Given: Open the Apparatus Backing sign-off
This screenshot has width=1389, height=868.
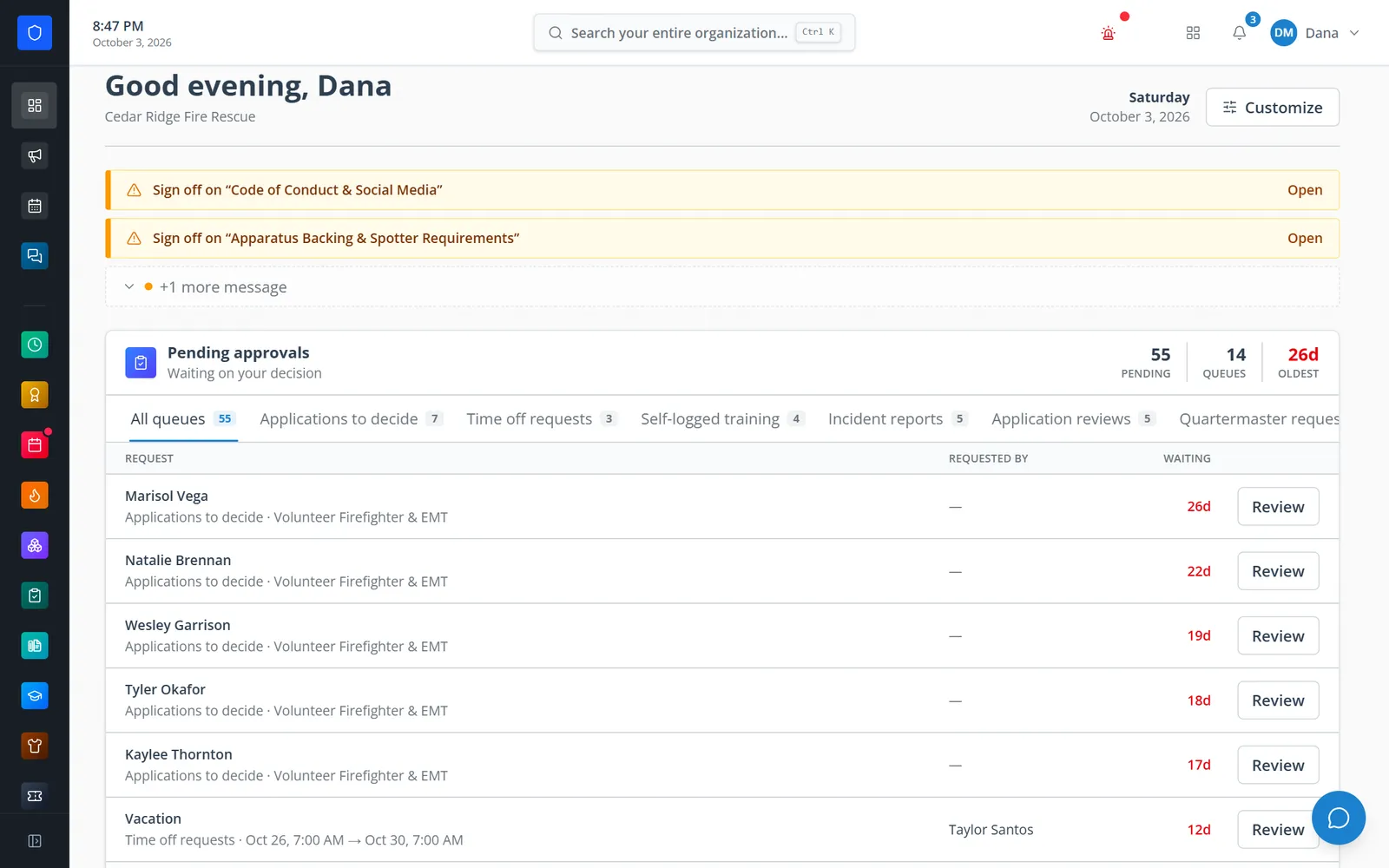Looking at the screenshot, I should coord(1305,239).
